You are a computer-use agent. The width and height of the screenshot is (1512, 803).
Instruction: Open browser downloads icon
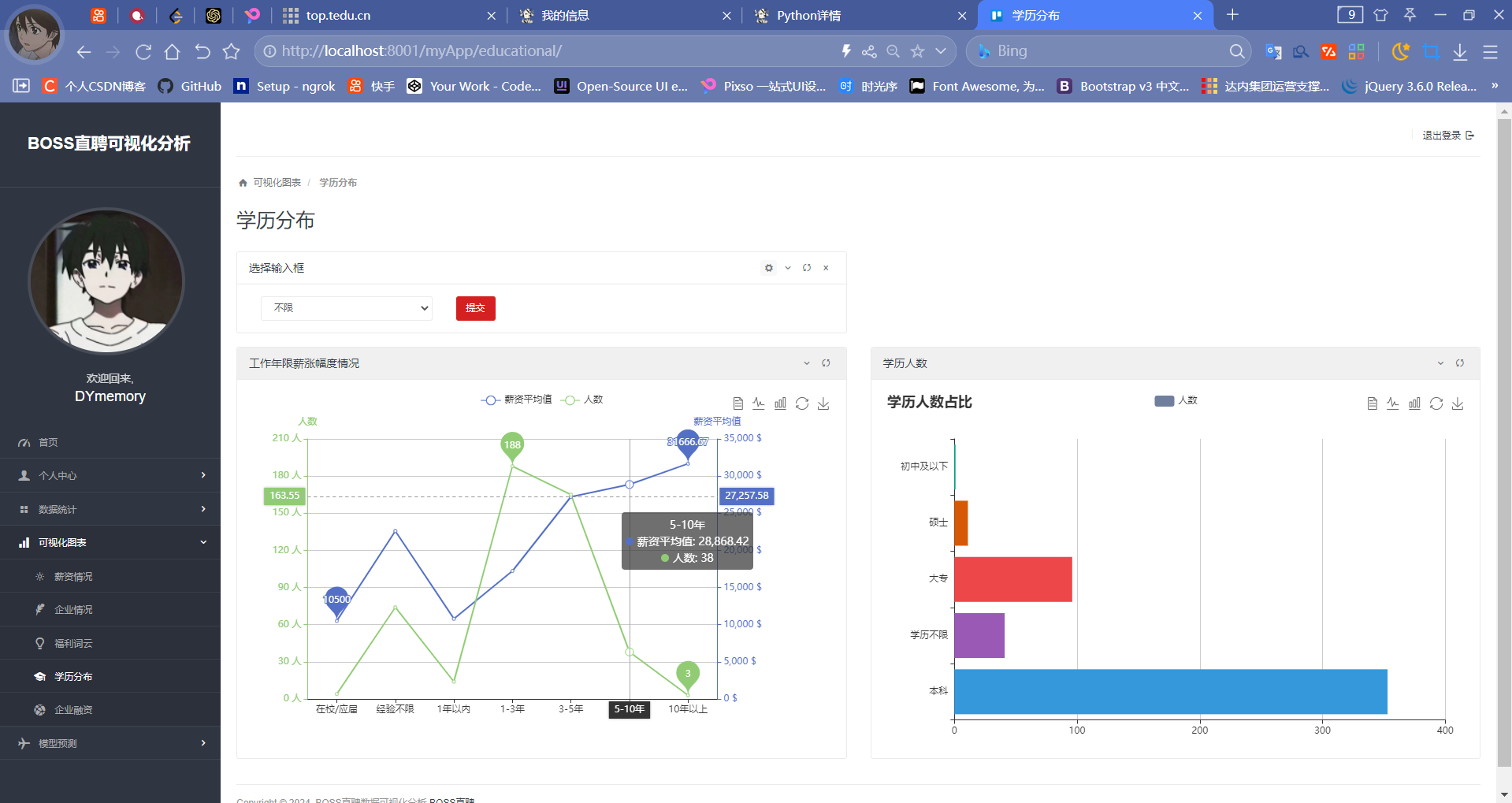(1460, 52)
